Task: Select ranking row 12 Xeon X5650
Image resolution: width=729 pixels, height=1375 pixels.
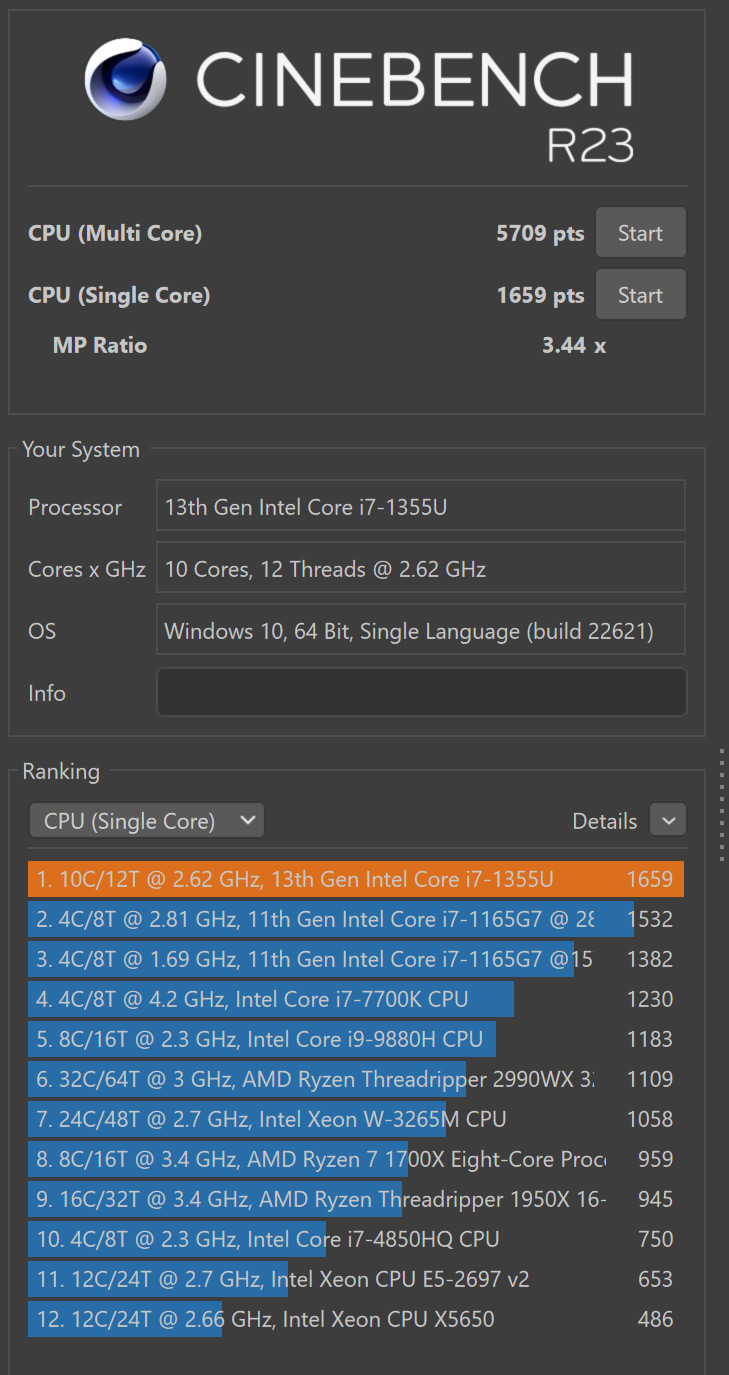Action: coord(356,1319)
